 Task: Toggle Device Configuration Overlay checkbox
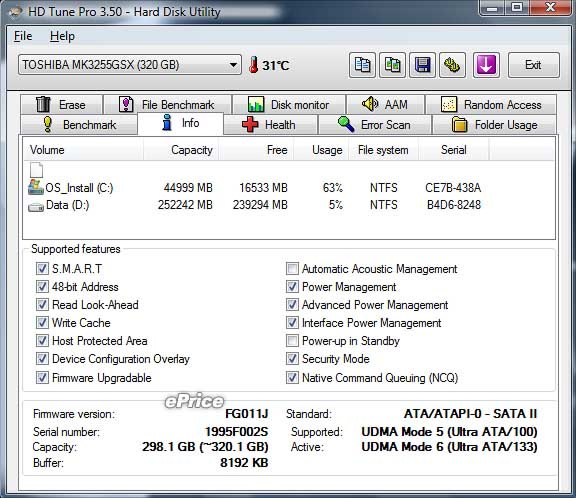tap(42, 358)
